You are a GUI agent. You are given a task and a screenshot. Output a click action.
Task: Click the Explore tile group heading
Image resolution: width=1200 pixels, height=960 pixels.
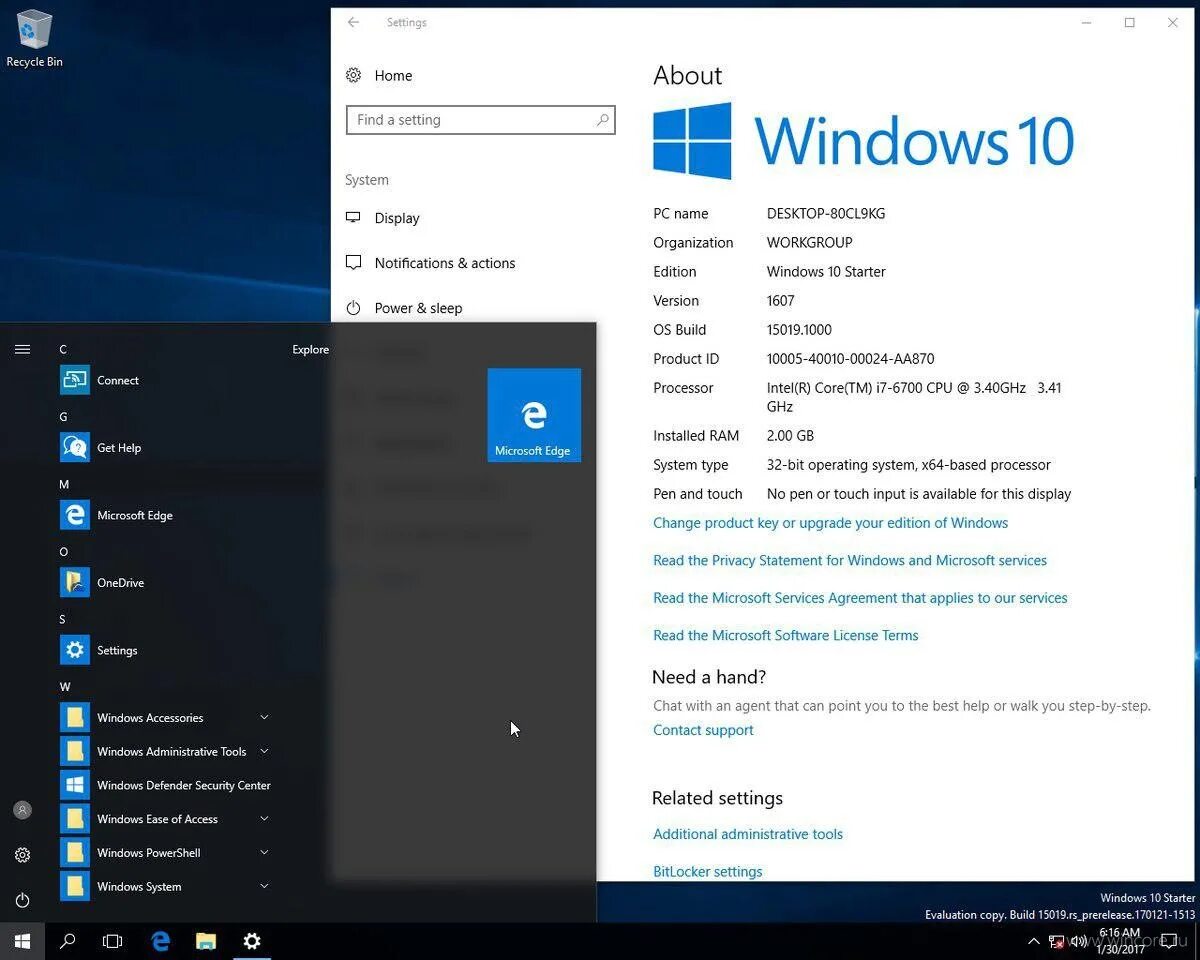pyautogui.click(x=310, y=349)
